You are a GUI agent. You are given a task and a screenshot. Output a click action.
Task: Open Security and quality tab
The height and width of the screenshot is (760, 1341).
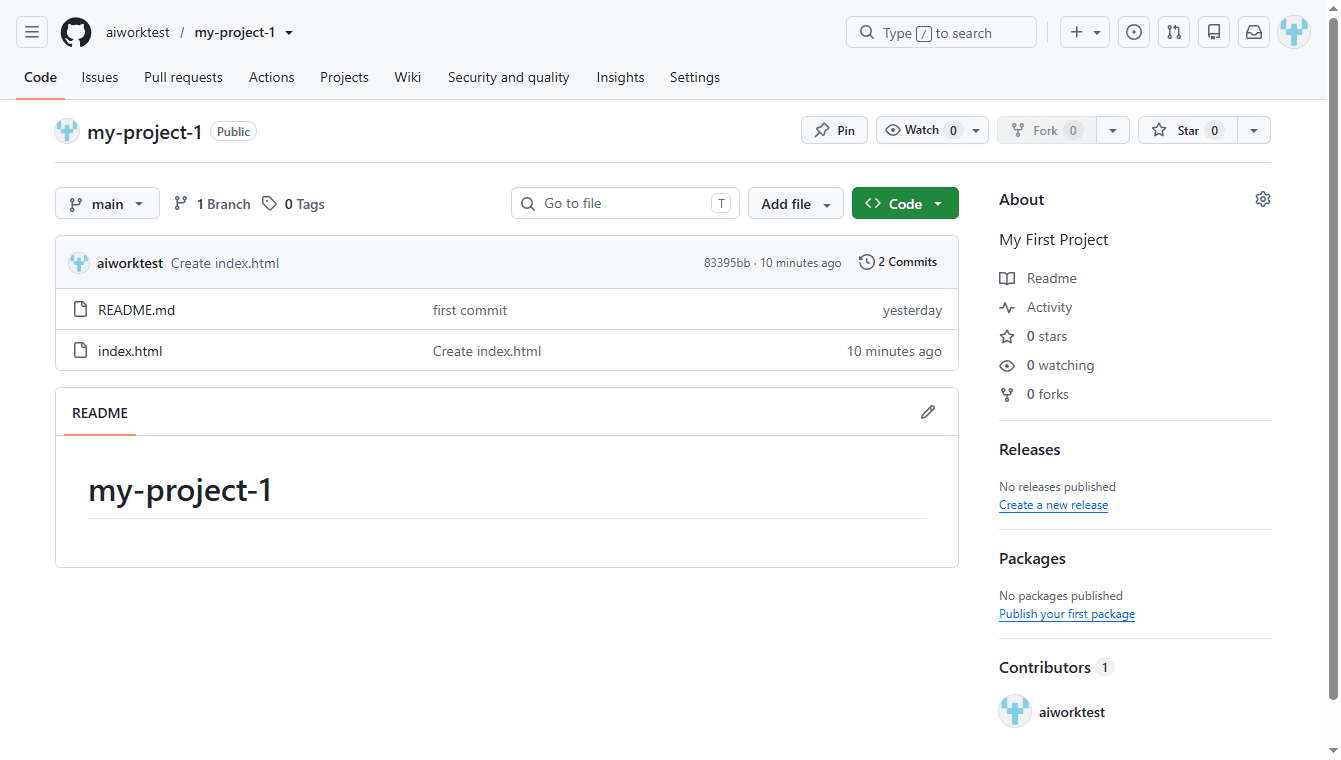[x=508, y=77]
